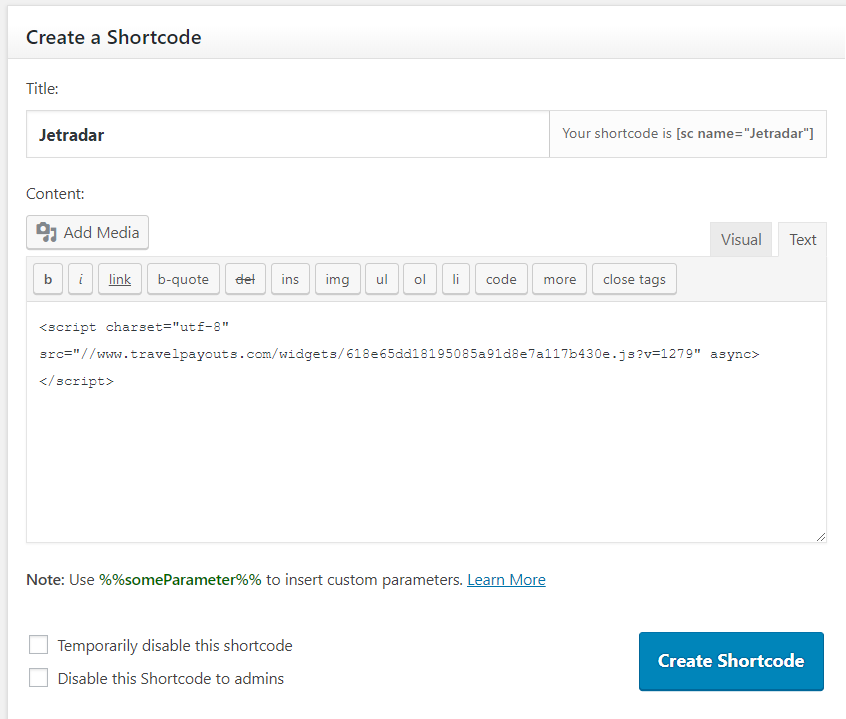Click the ins quicktag button

coord(290,279)
